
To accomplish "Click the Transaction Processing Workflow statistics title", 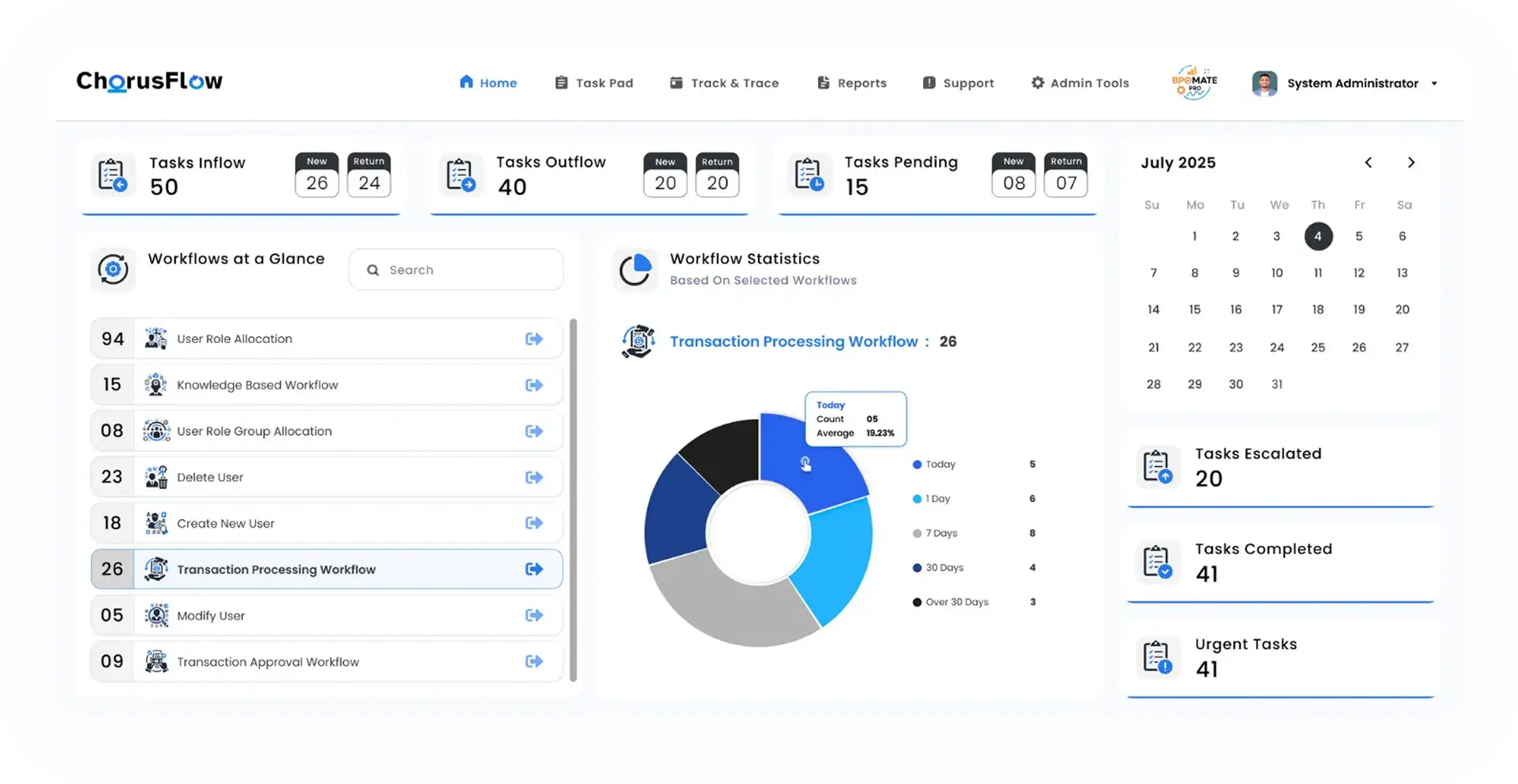I will point(794,342).
